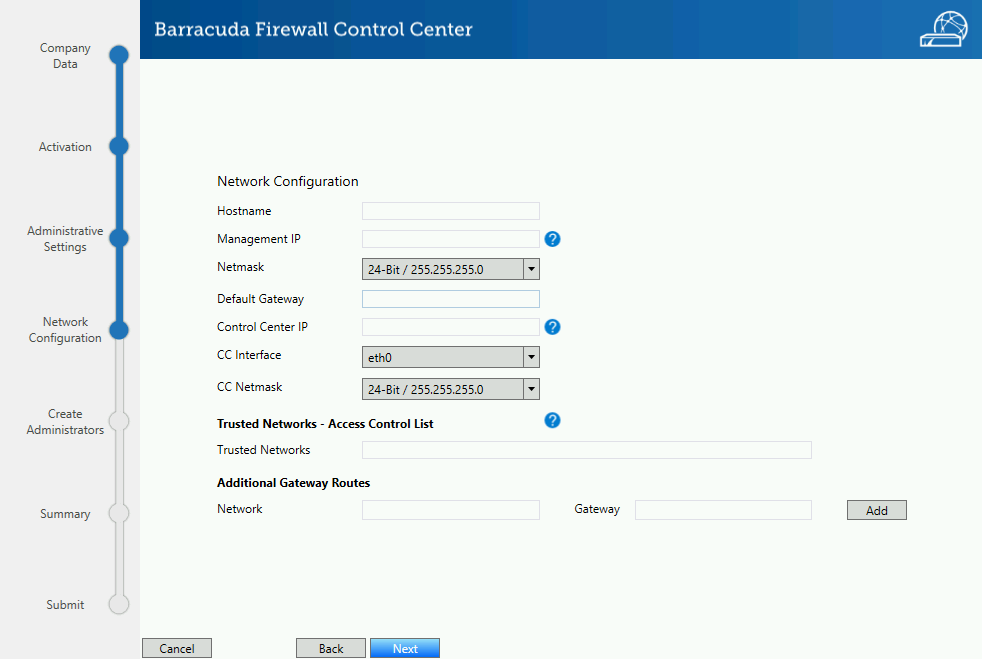The image size is (982, 659).
Task: Click the Network Configuration section heading
Action: (287, 182)
